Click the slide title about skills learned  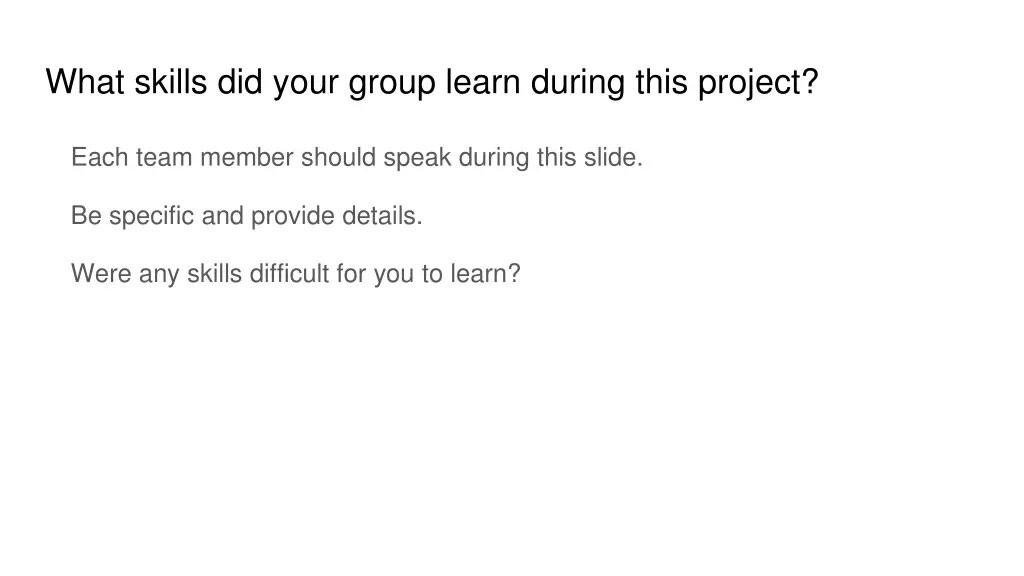click(x=432, y=82)
